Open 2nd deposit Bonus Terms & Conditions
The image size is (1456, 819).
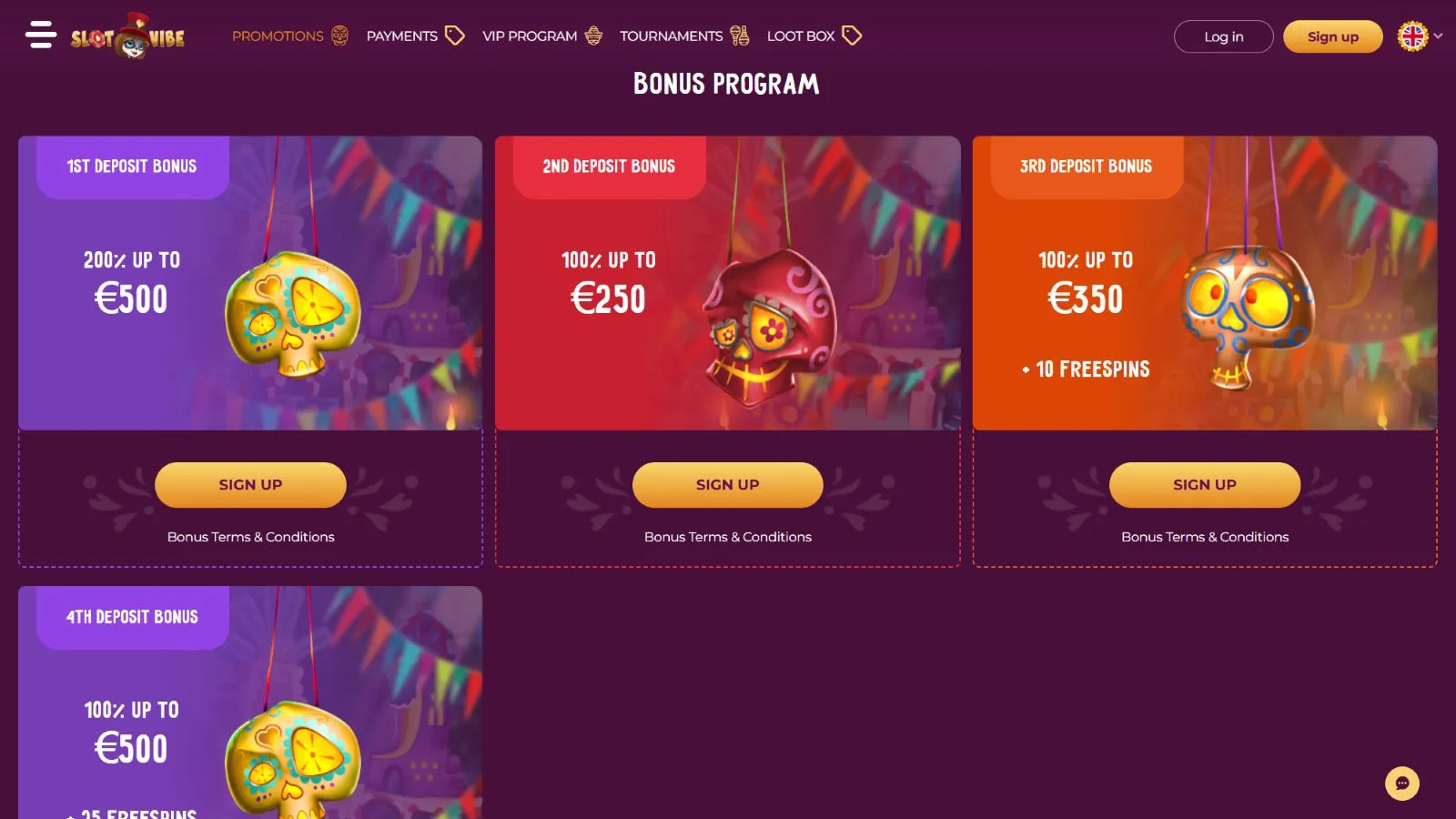727,537
